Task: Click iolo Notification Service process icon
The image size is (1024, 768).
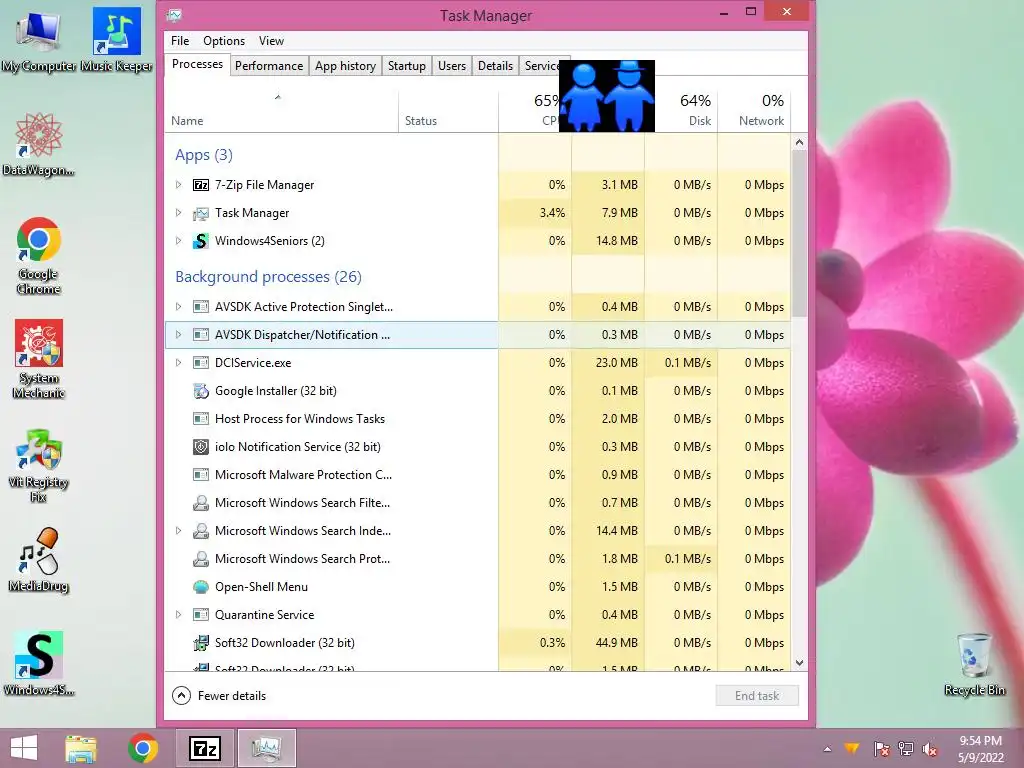Action: (x=201, y=447)
